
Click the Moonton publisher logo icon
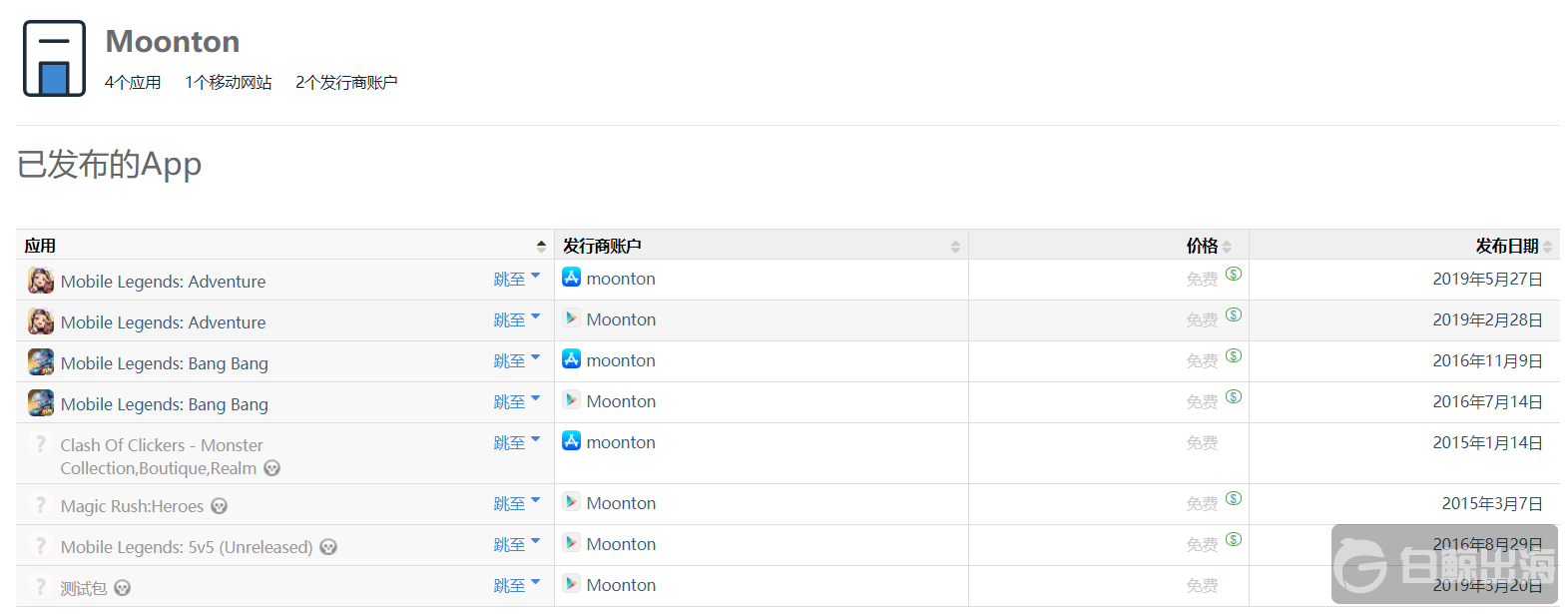tap(54, 59)
